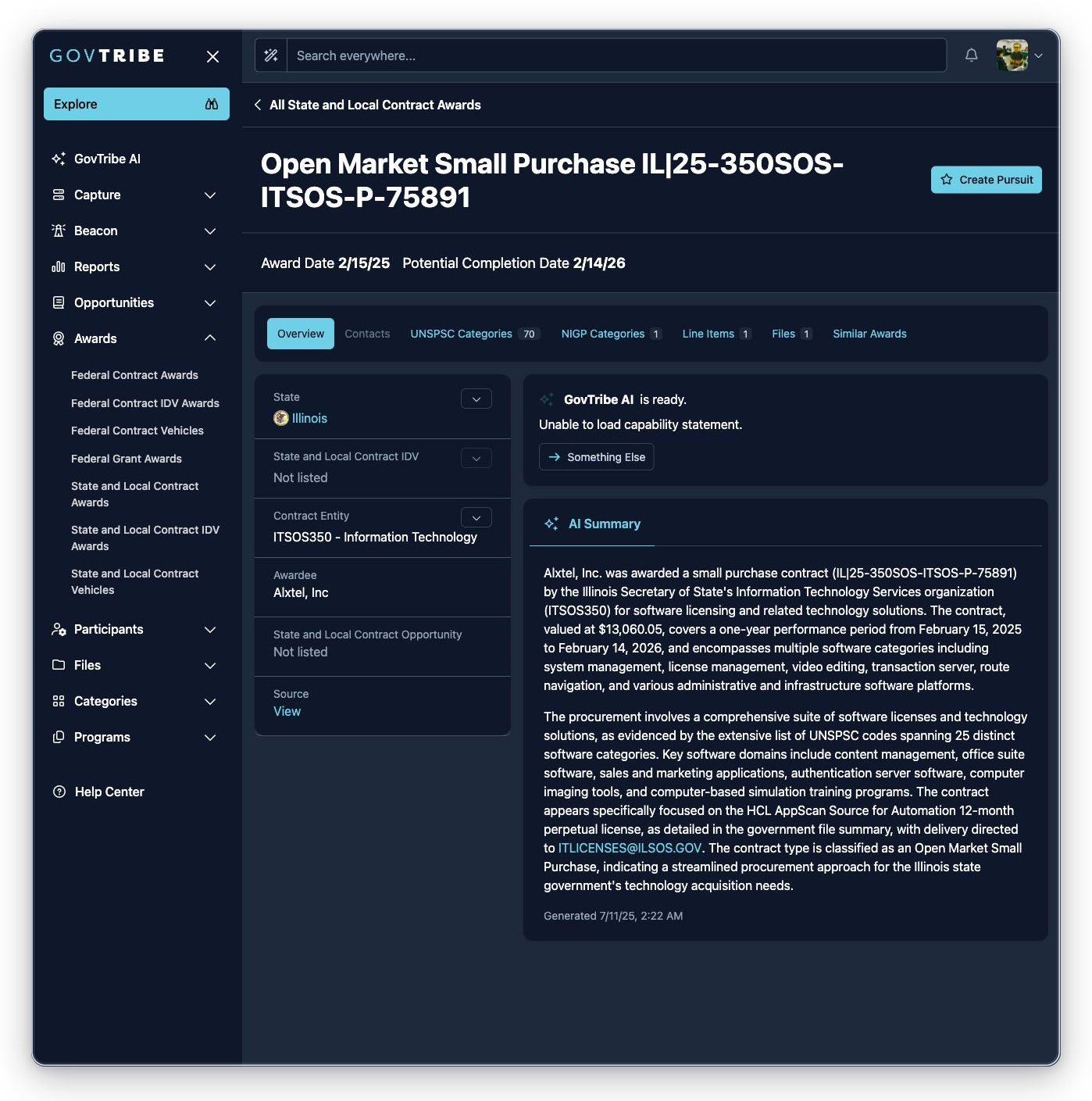
Task: Open Federal Contract IDV Awards
Action: (145, 403)
